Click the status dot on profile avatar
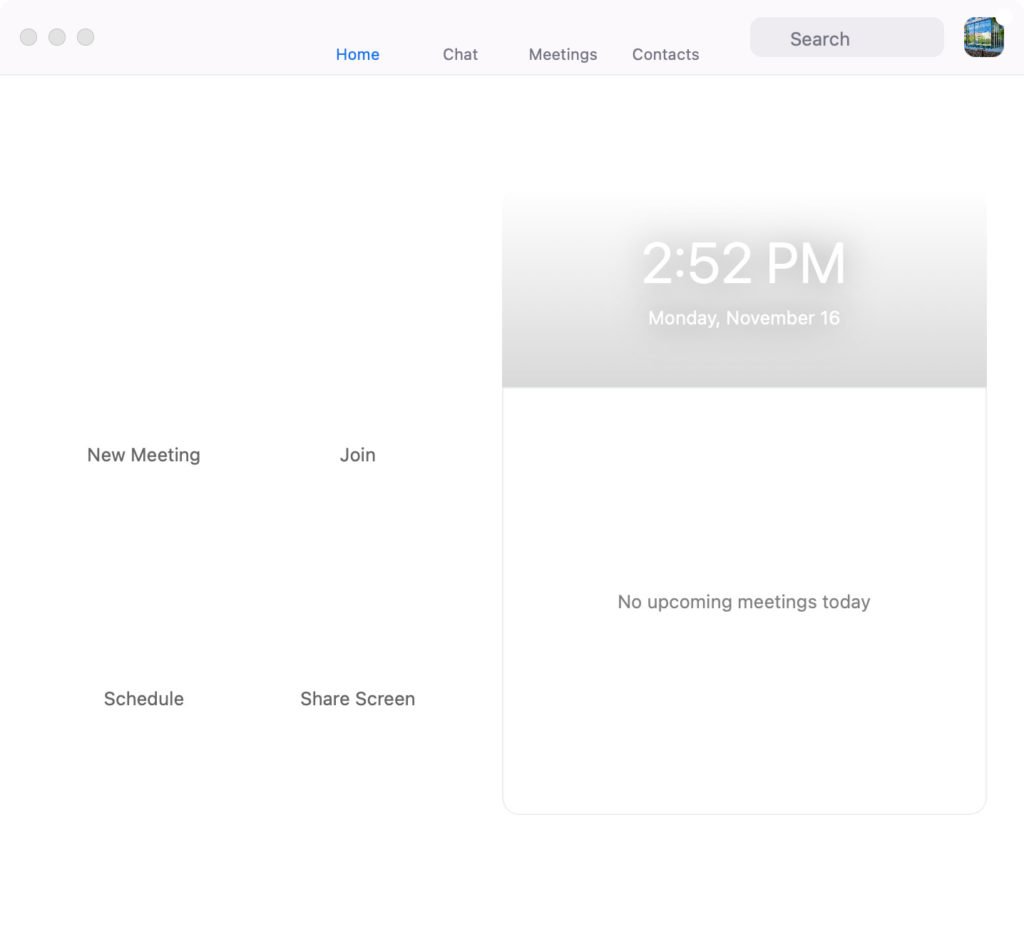The image size is (1024, 927). click(1003, 18)
